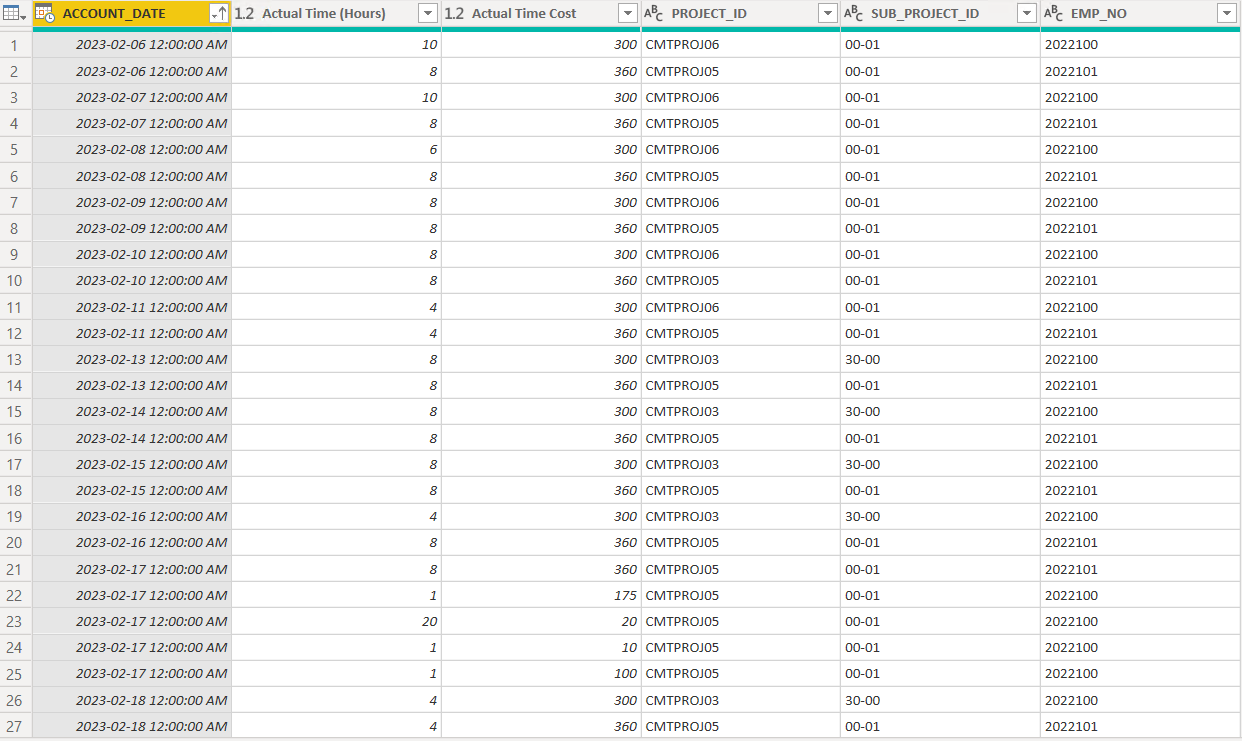
Task: Select the EMP_NO column header
Action: click(x=1141, y=14)
